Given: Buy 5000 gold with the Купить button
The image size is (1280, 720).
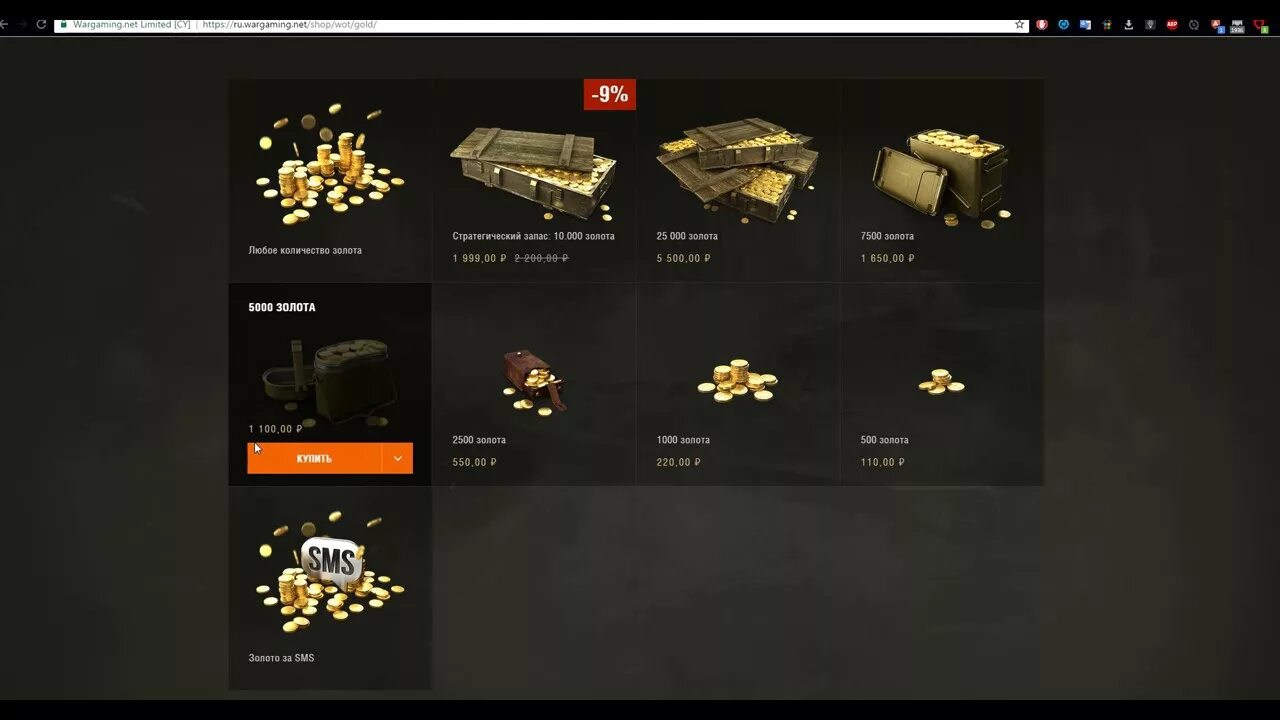Looking at the screenshot, I should pyautogui.click(x=314, y=458).
